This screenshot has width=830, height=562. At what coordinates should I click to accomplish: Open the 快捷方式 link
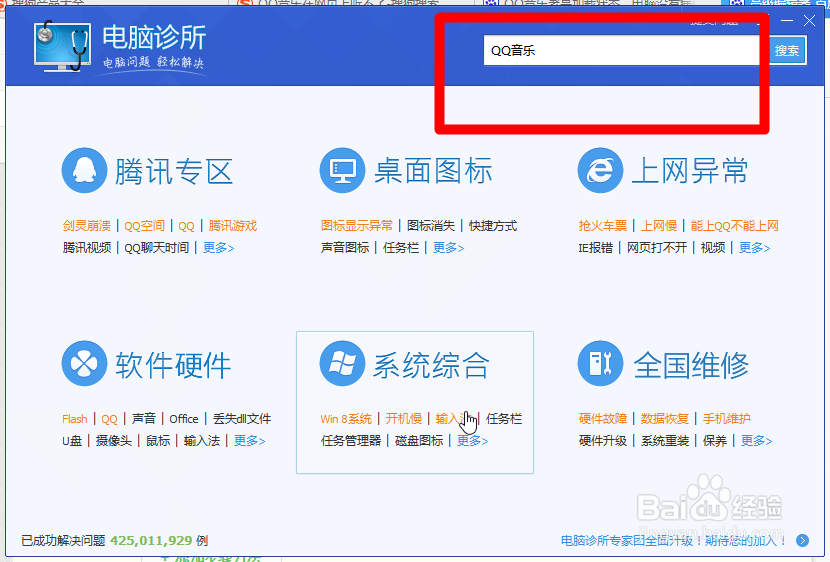[493, 226]
